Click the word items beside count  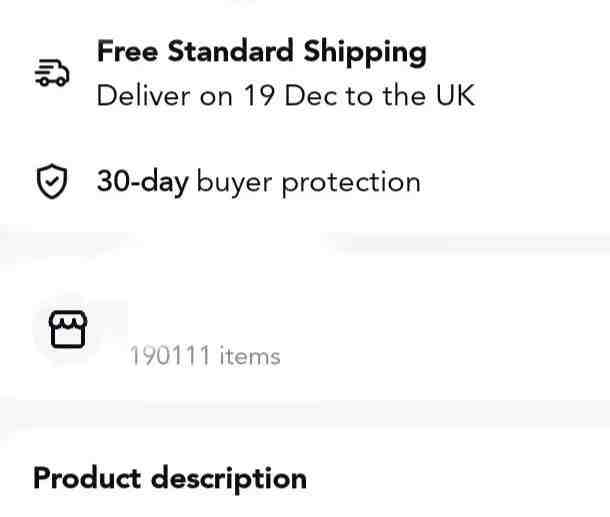point(250,356)
